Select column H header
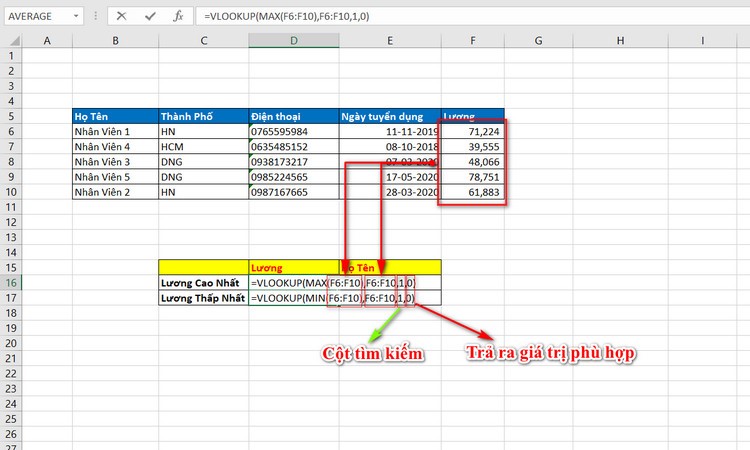Screen dimensions: 750x450 [x=620, y=41]
